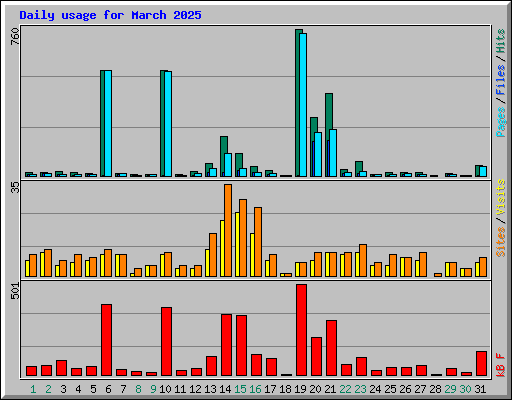Click day label 30 on the x-axis
This screenshot has height=400, width=512.
[465, 389]
